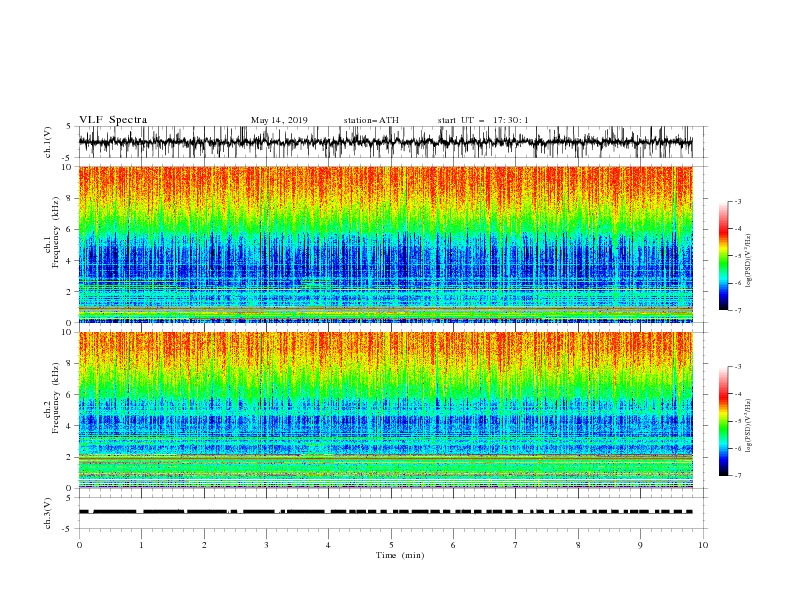Viewport: 792px width, 612px height.
Task: Click the time axis tick label "3"
Action: click(x=266, y=545)
